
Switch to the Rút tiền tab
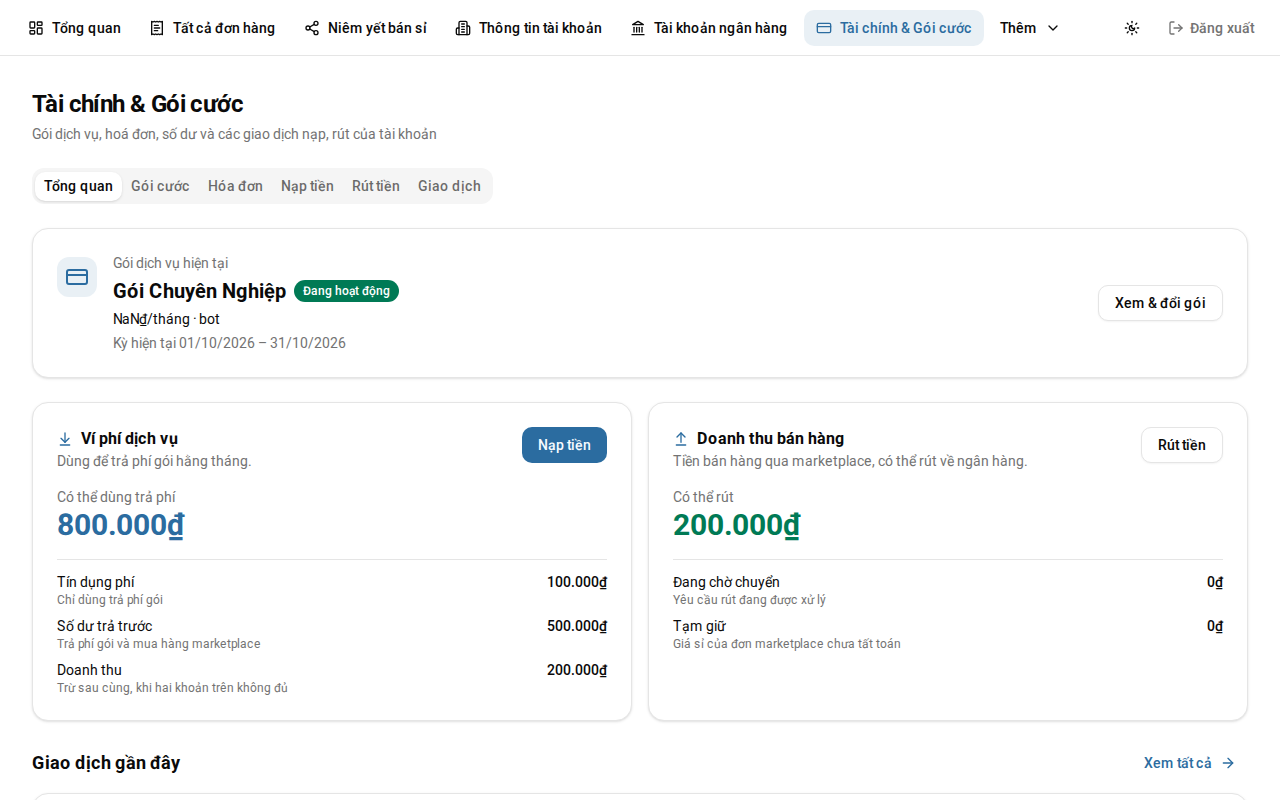pos(376,186)
